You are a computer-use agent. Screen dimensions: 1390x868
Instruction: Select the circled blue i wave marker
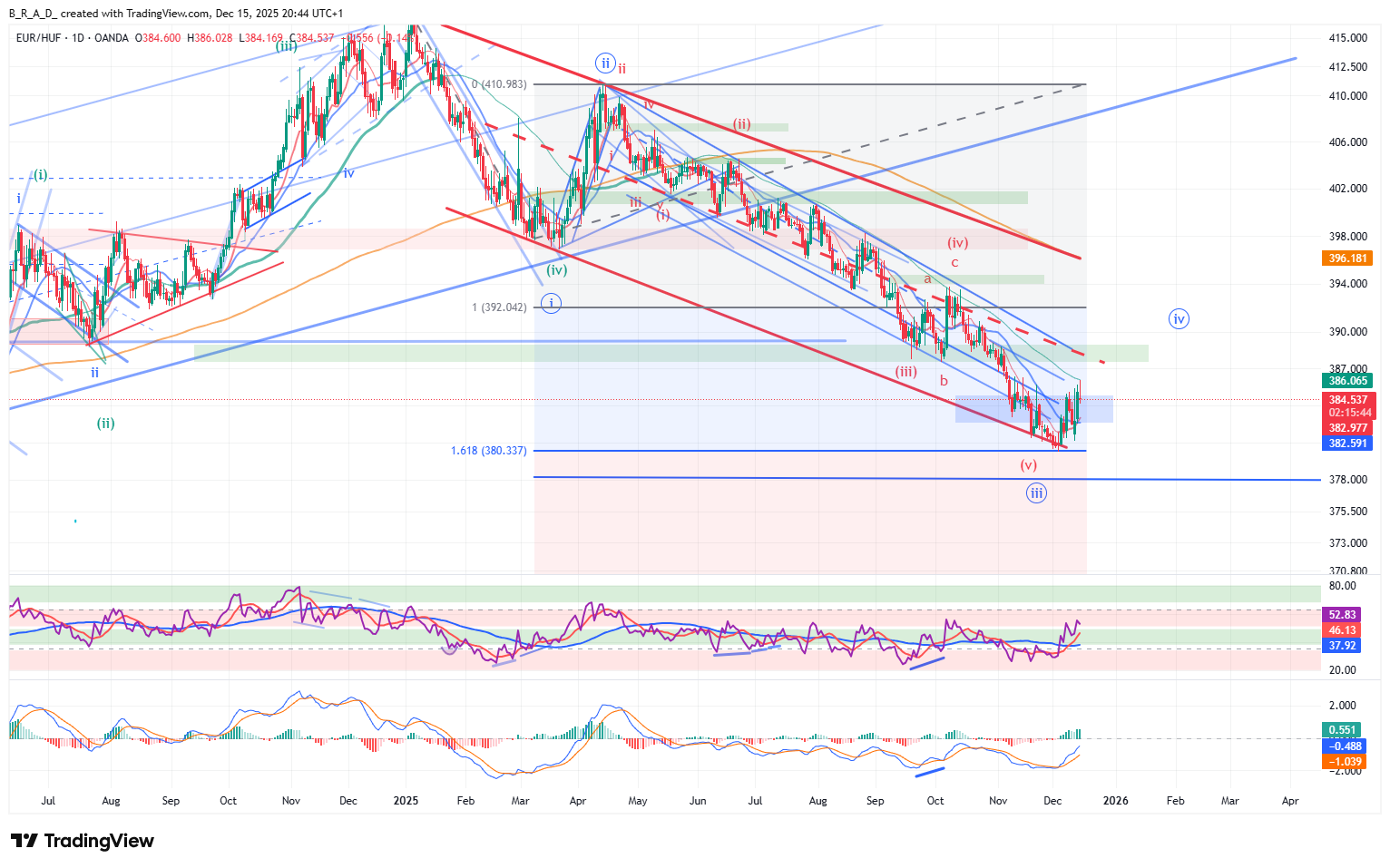coord(551,304)
